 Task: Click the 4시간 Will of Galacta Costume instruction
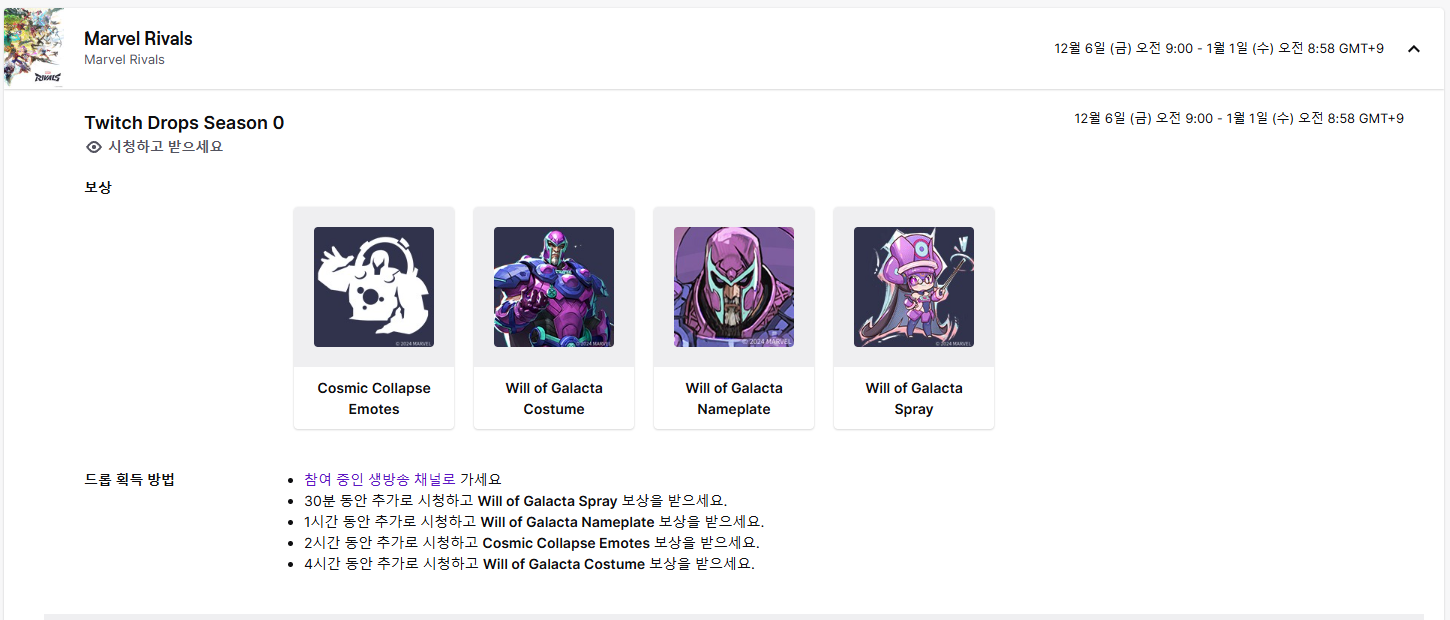(529, 564)
